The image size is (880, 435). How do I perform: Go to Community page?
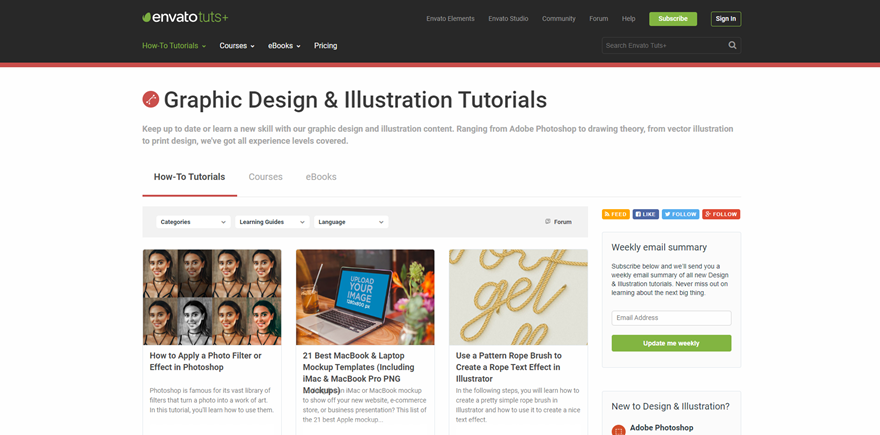point(558,19)
